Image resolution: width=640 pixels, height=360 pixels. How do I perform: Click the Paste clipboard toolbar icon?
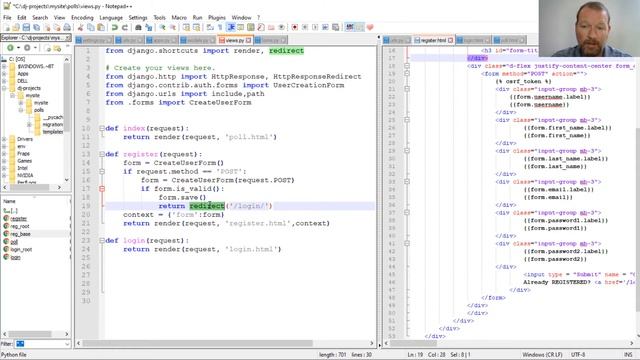[x=101, y=27]
